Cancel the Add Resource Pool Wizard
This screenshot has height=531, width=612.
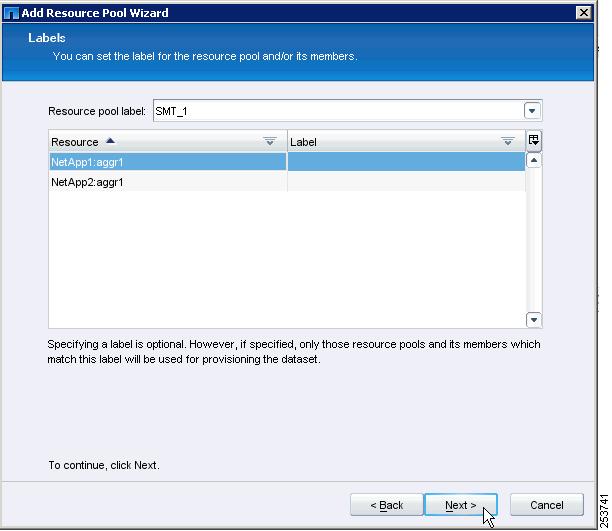point(546,504)
